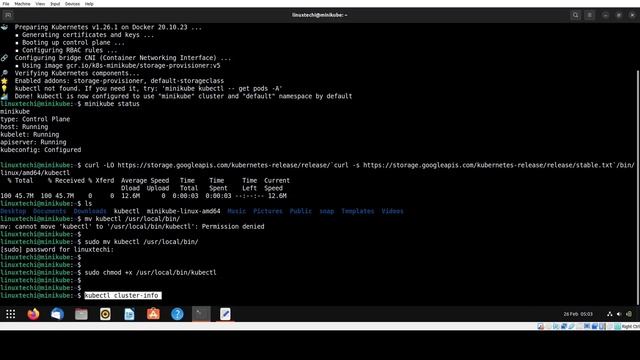Screen dimensions: 640x360
Task: Click the 'minikube status' command text
Action: coord(112,104)
